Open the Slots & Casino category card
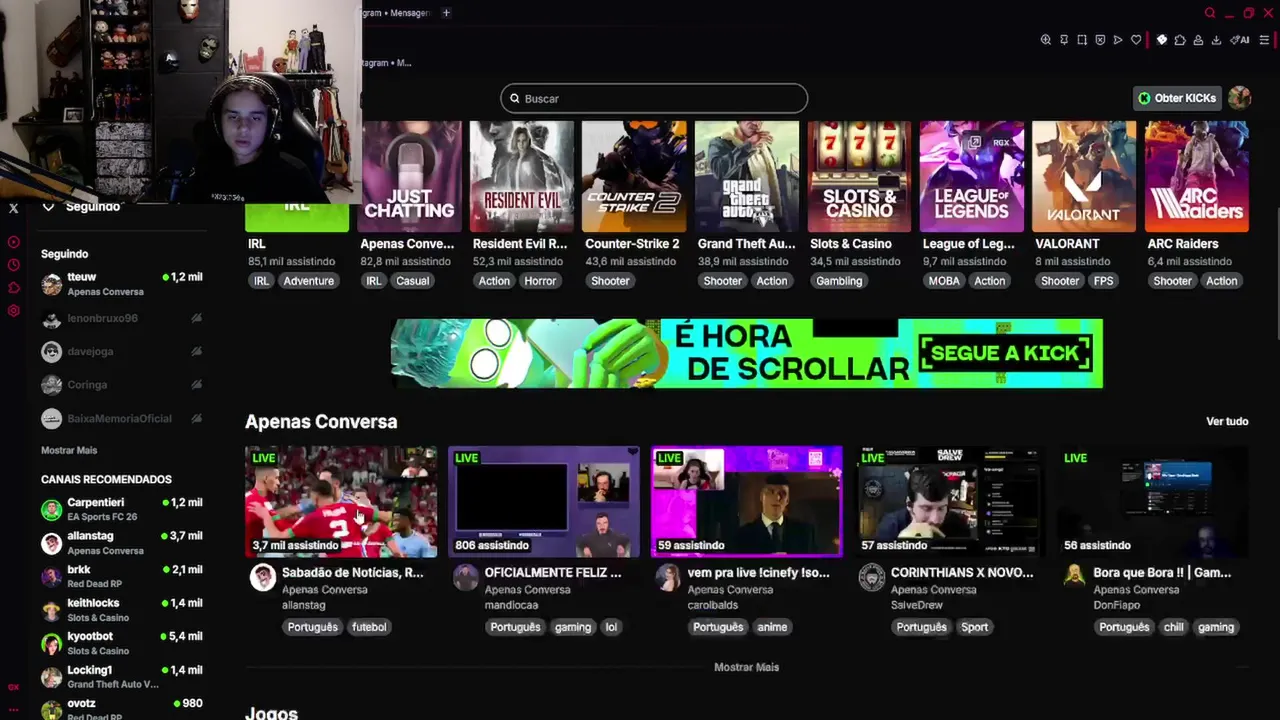Viewport: 1280px width, 720px height. 859,177
